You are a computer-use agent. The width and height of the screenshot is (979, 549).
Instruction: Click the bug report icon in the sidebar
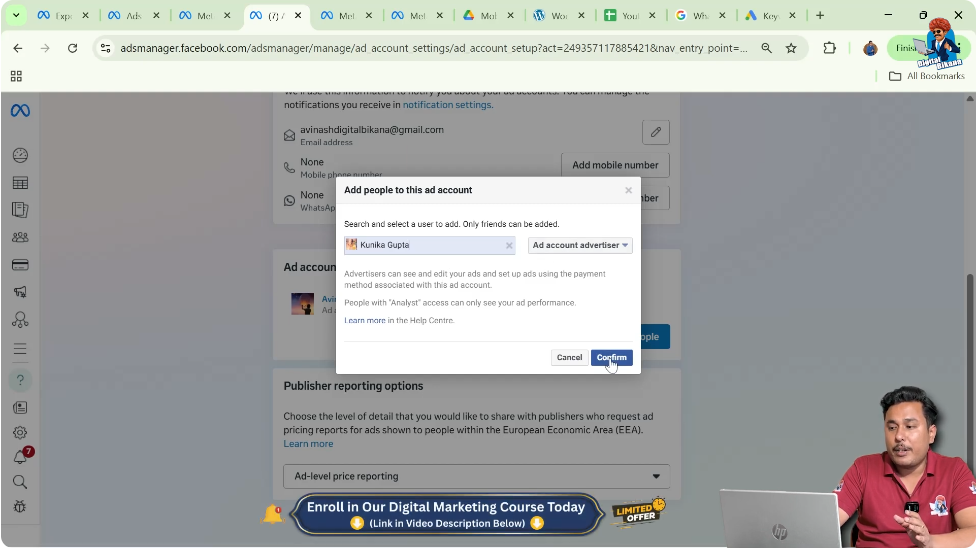20,507
